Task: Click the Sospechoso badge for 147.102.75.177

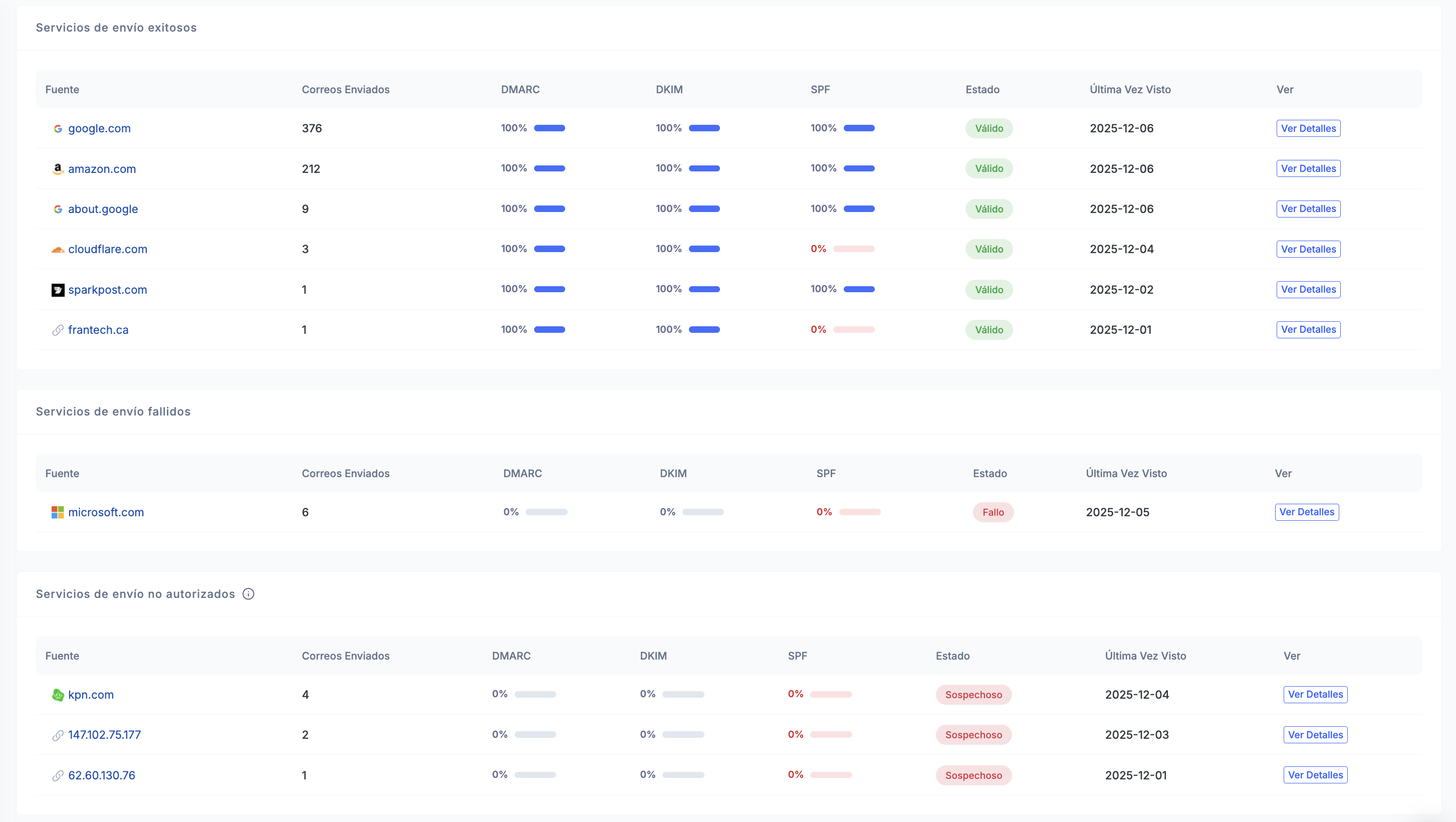Action: tap(974, 735)
